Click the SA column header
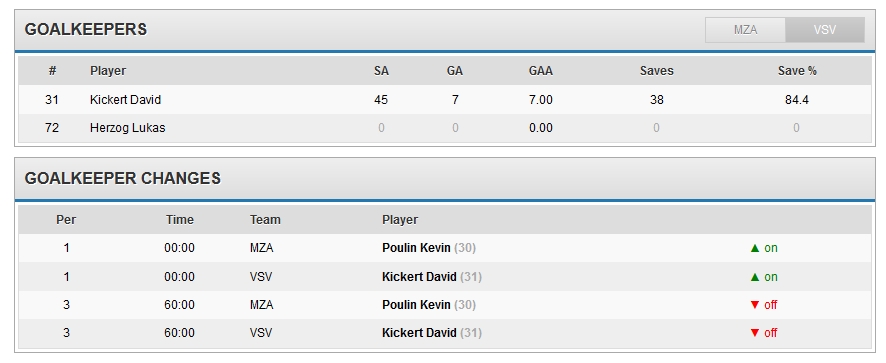 click(x=381, y=71)
